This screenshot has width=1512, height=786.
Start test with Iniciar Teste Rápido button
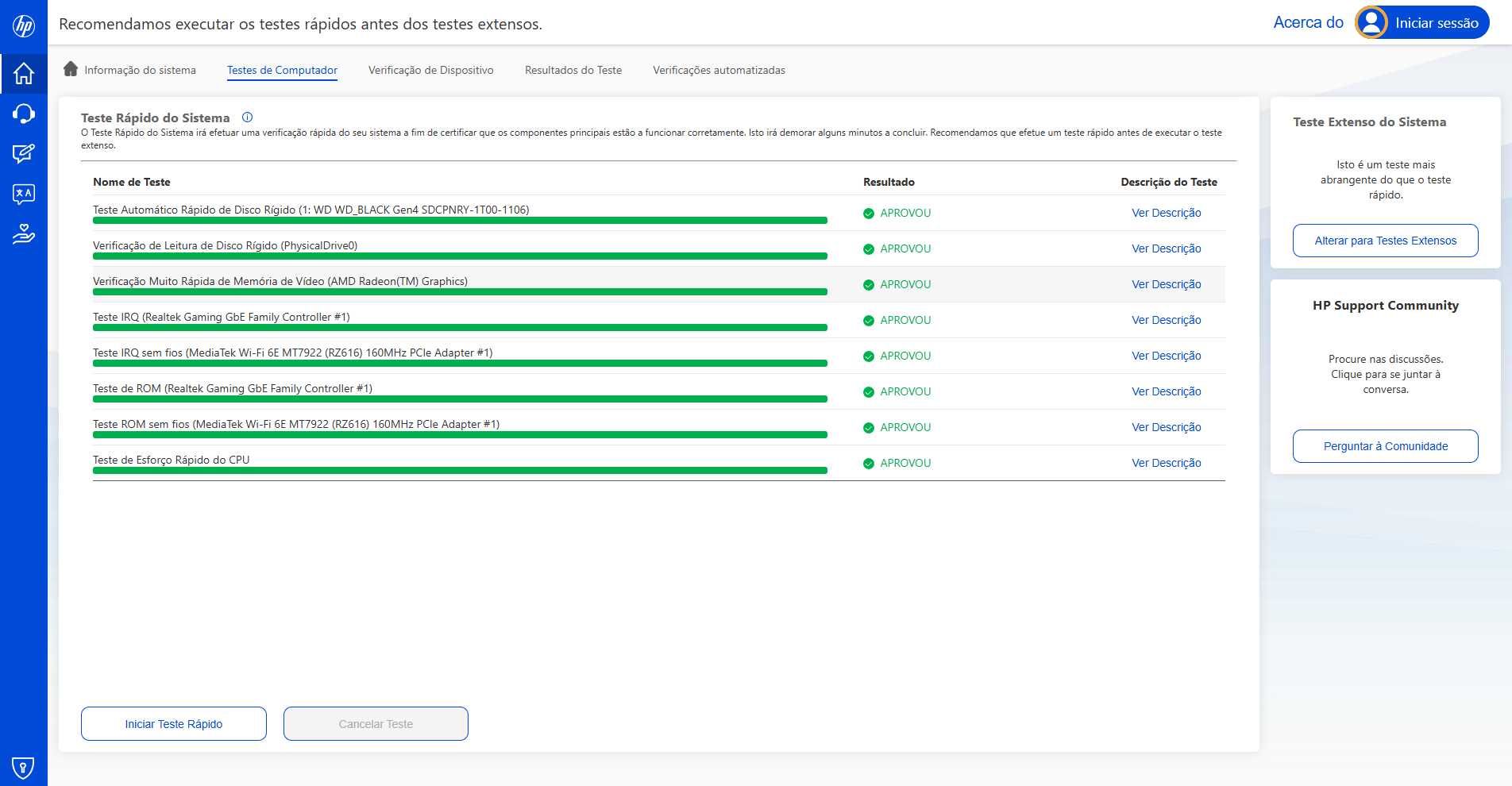pos(174,724)
